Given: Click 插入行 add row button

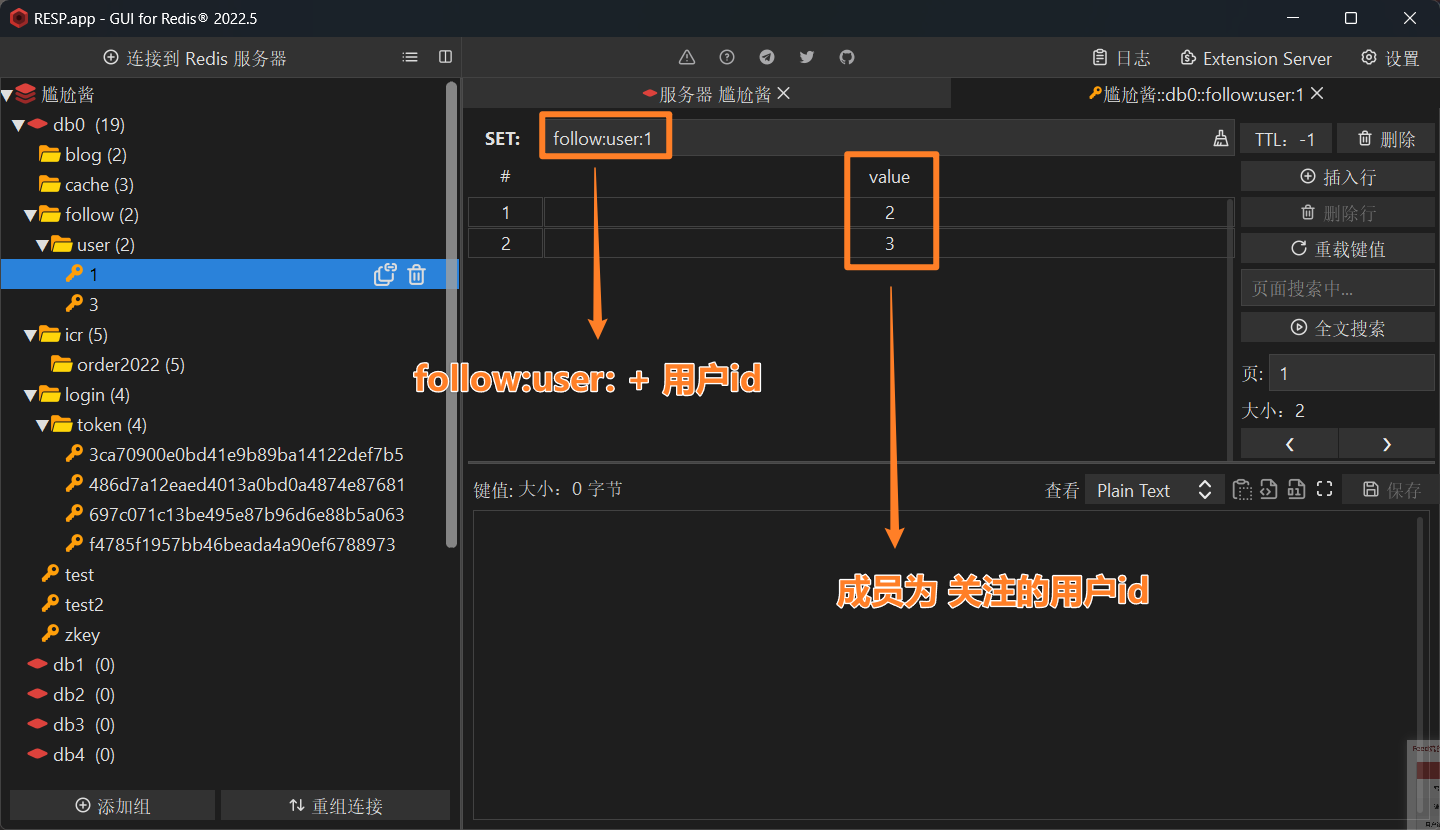Looking at the screenshot, I should point(1338,177).
